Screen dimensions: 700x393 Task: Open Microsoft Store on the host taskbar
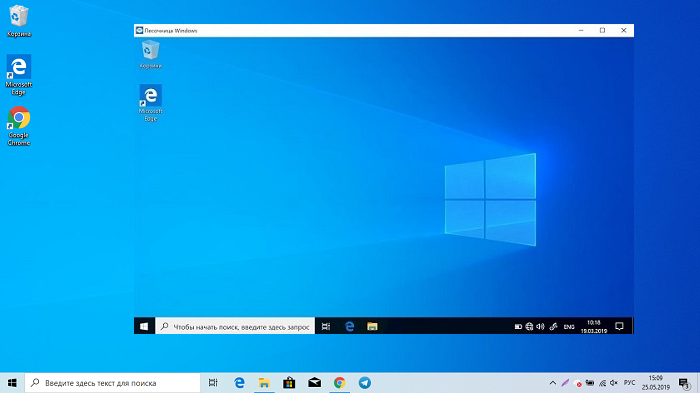click(x=289, y=383)
